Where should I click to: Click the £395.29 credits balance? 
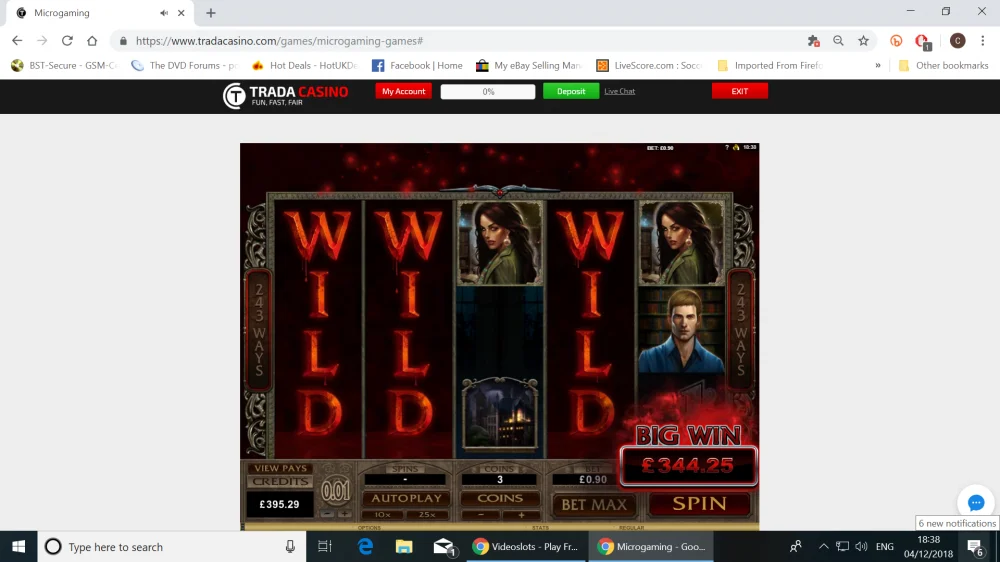pyautogui.click(x=279, y=504)
